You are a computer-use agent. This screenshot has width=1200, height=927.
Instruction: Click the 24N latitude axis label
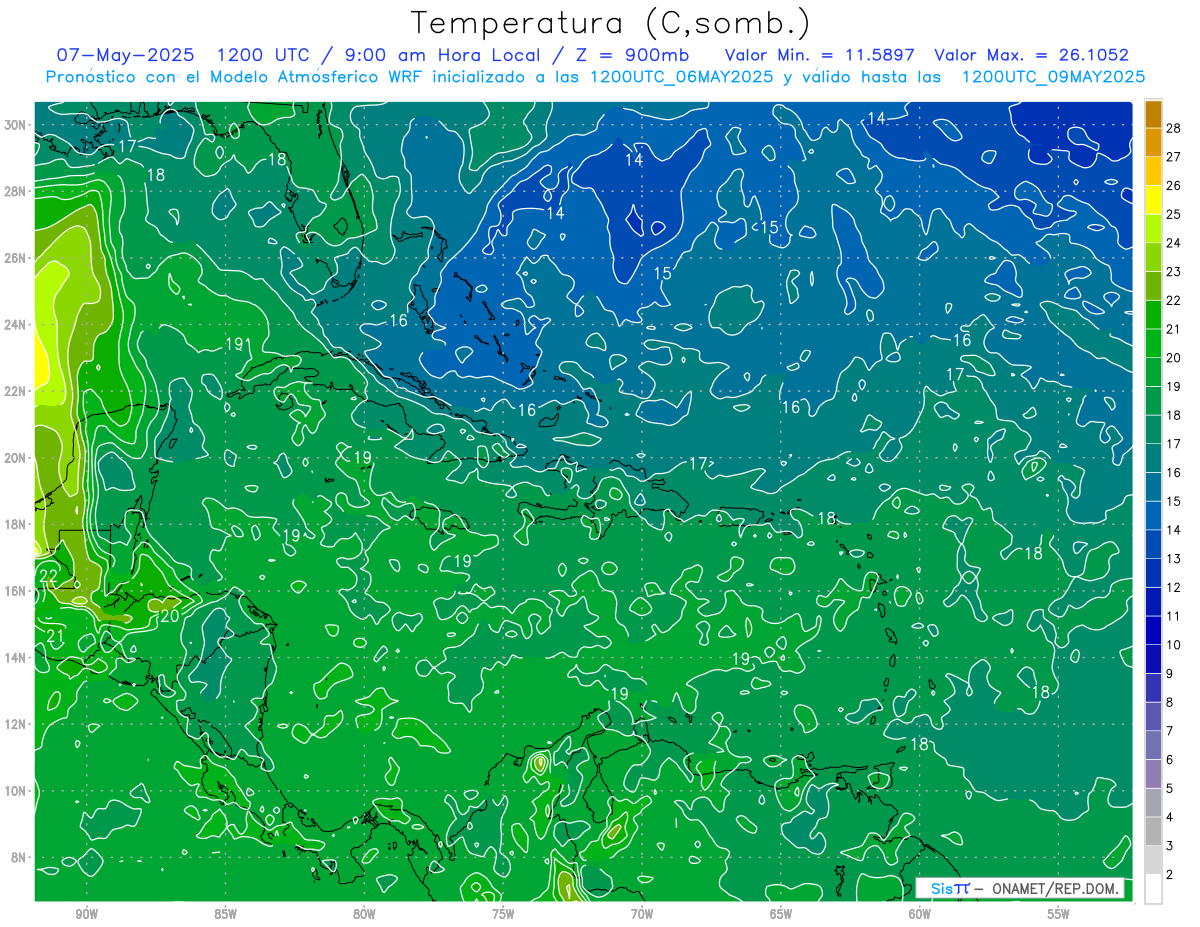pyautogui.click(x=17, y=325)
